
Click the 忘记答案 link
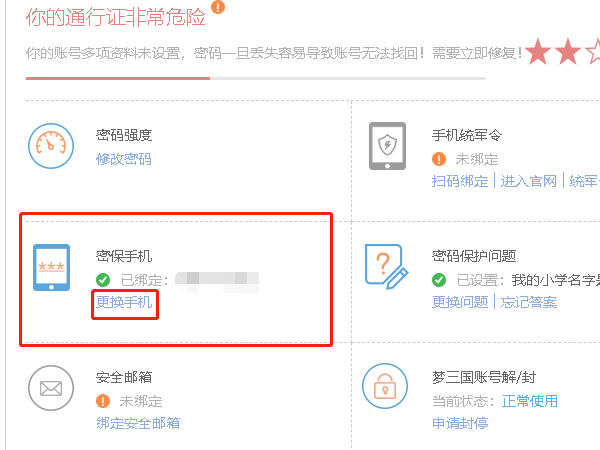pyautogui.click(x=528, y=302)
